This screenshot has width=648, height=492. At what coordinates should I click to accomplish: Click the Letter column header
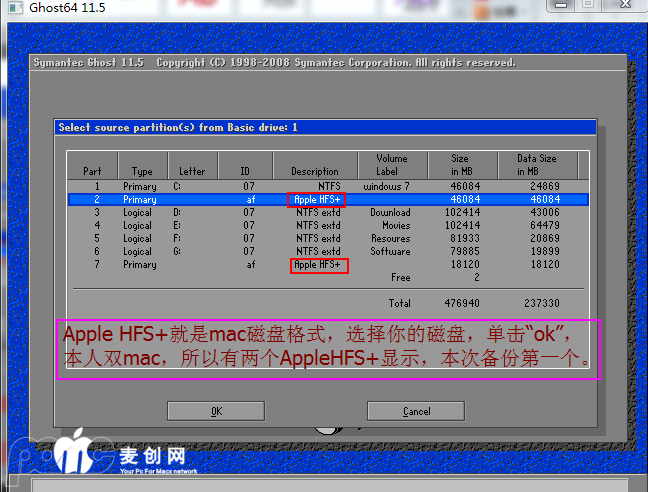pos(192,171)
